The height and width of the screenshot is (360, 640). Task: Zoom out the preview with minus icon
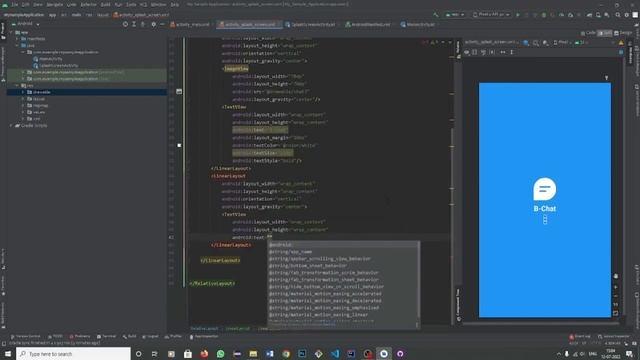click(616, 296)
